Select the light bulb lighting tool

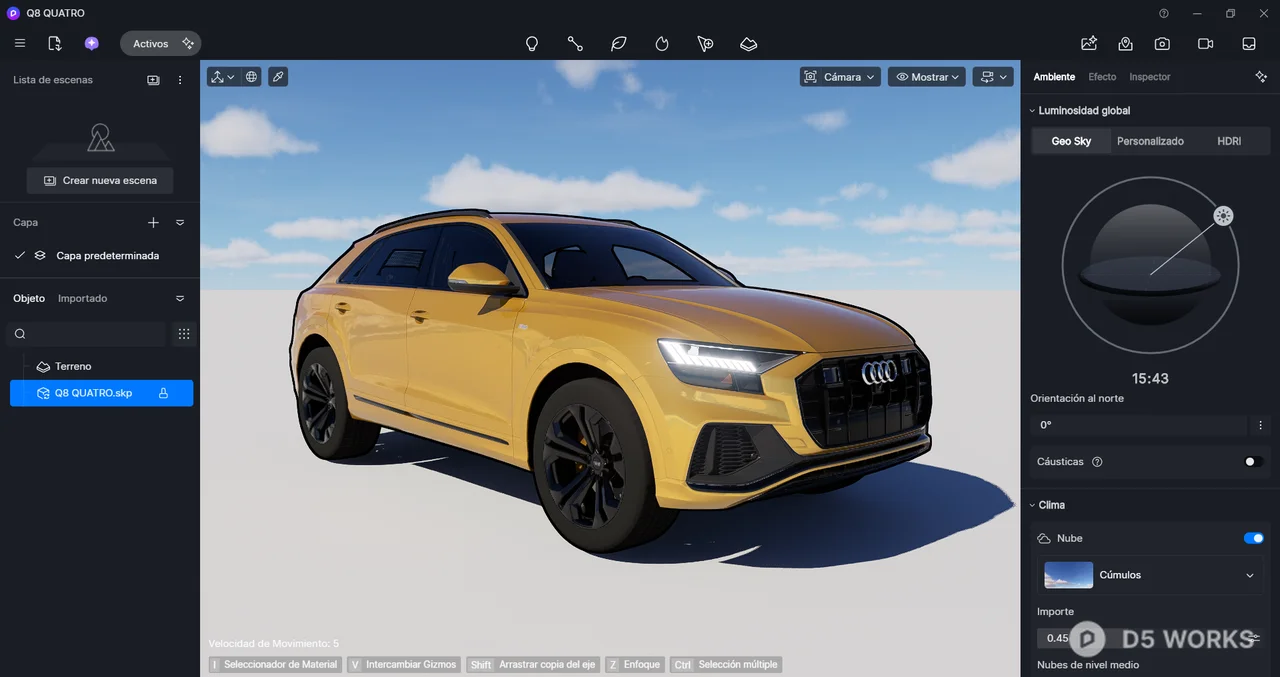532,44
